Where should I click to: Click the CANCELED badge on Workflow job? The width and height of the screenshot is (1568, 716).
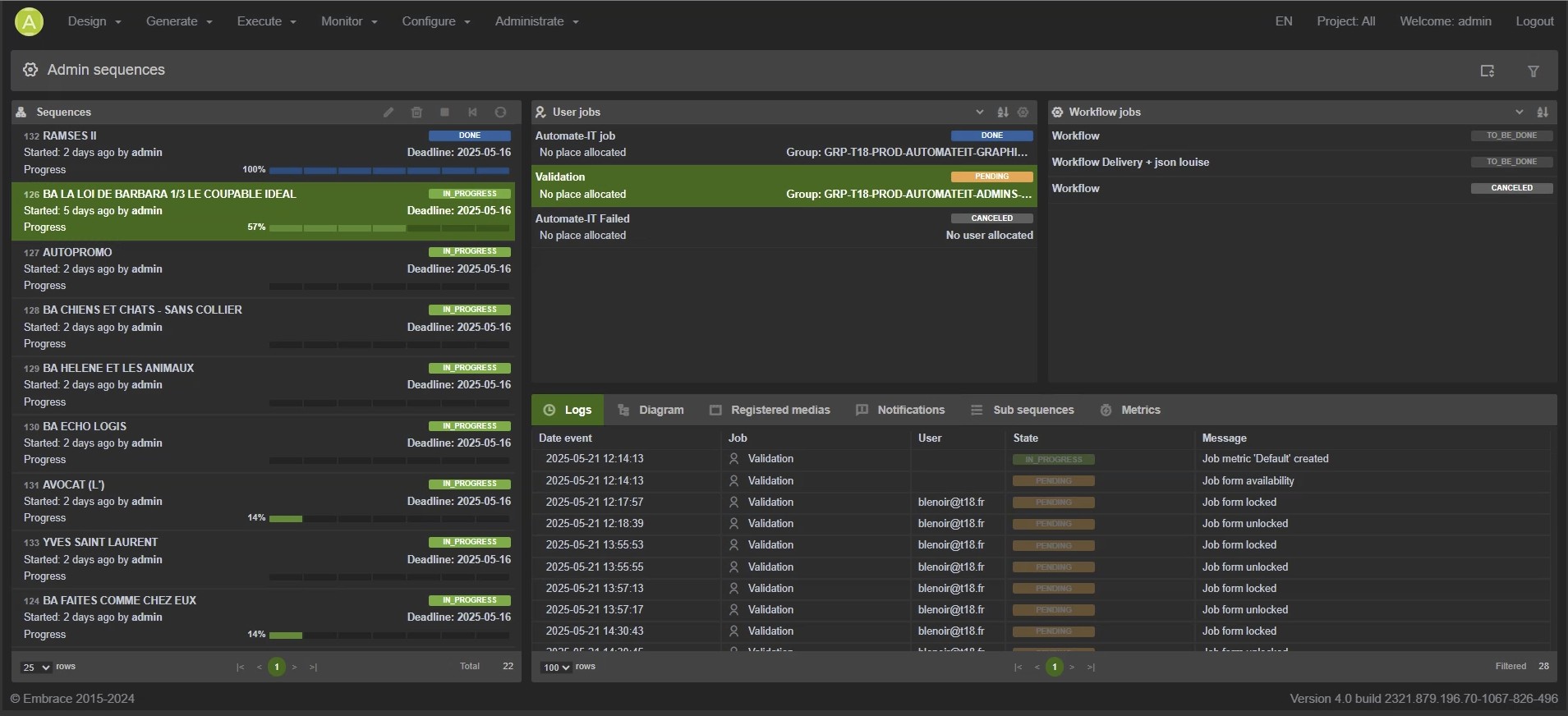point(1511,188)
